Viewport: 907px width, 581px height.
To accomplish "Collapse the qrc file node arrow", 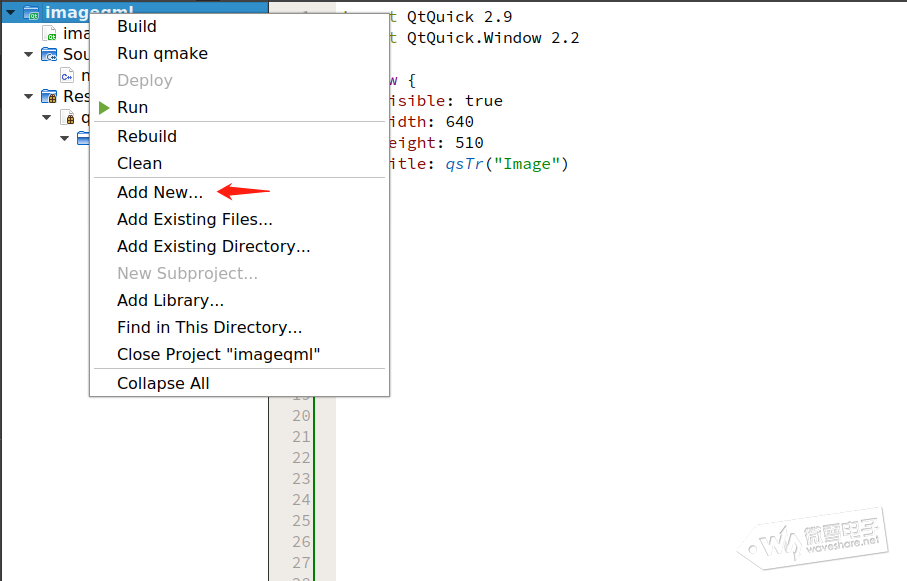I will pos(46,117).
